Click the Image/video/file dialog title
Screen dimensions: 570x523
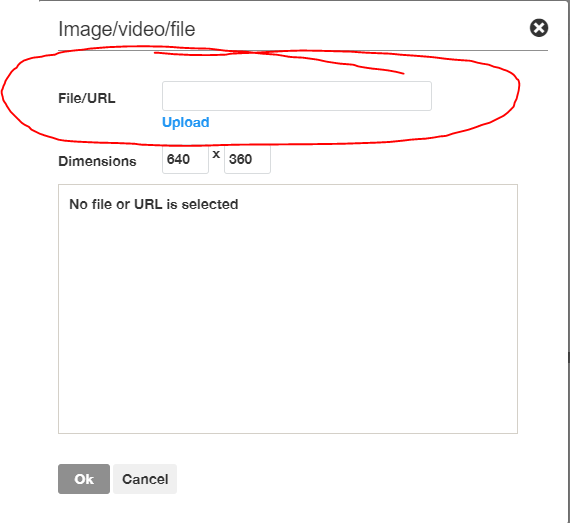click(127, 29)
